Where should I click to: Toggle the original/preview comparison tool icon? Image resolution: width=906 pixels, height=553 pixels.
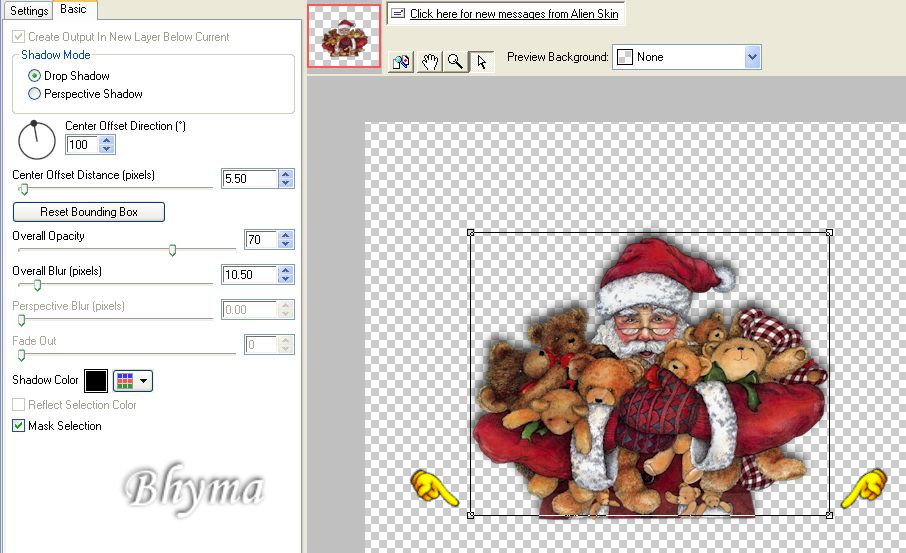point(400,61)
